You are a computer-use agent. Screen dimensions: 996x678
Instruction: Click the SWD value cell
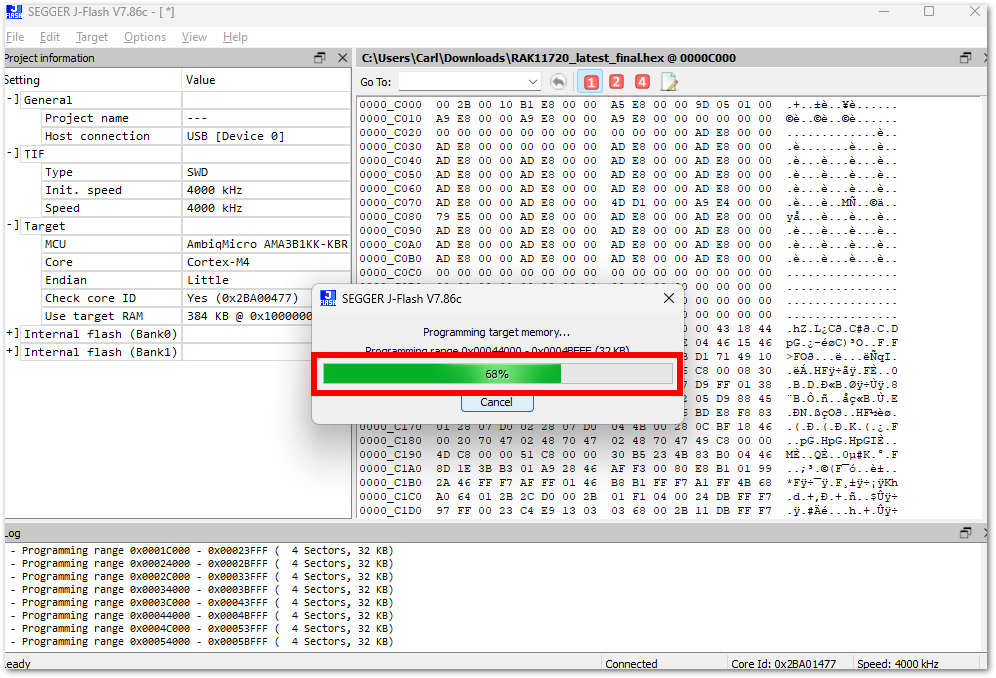click(x=266, y=172)
